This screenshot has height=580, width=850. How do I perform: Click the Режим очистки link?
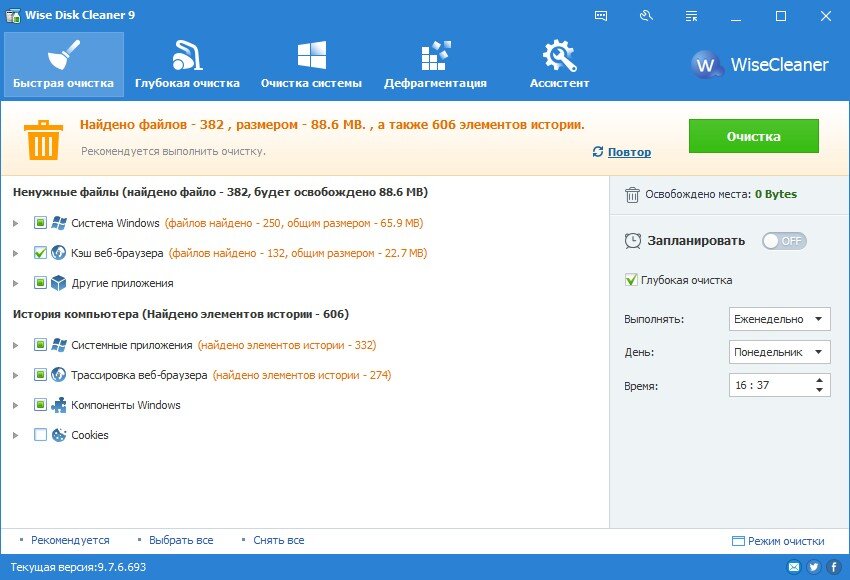(x=786, y=541)
